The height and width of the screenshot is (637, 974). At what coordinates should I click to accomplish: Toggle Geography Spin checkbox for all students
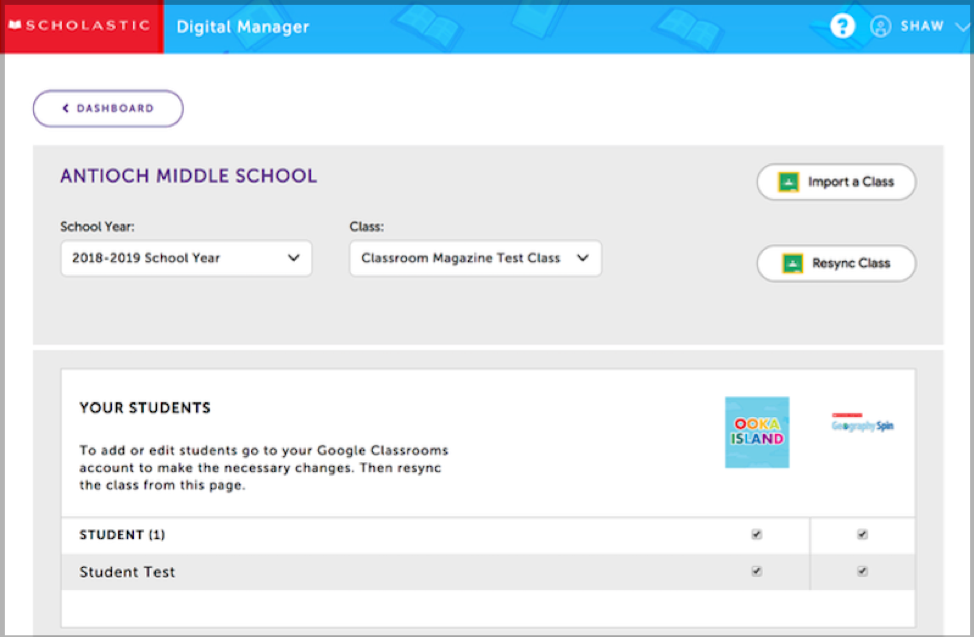pyautogui.click(x=862, y=535)
